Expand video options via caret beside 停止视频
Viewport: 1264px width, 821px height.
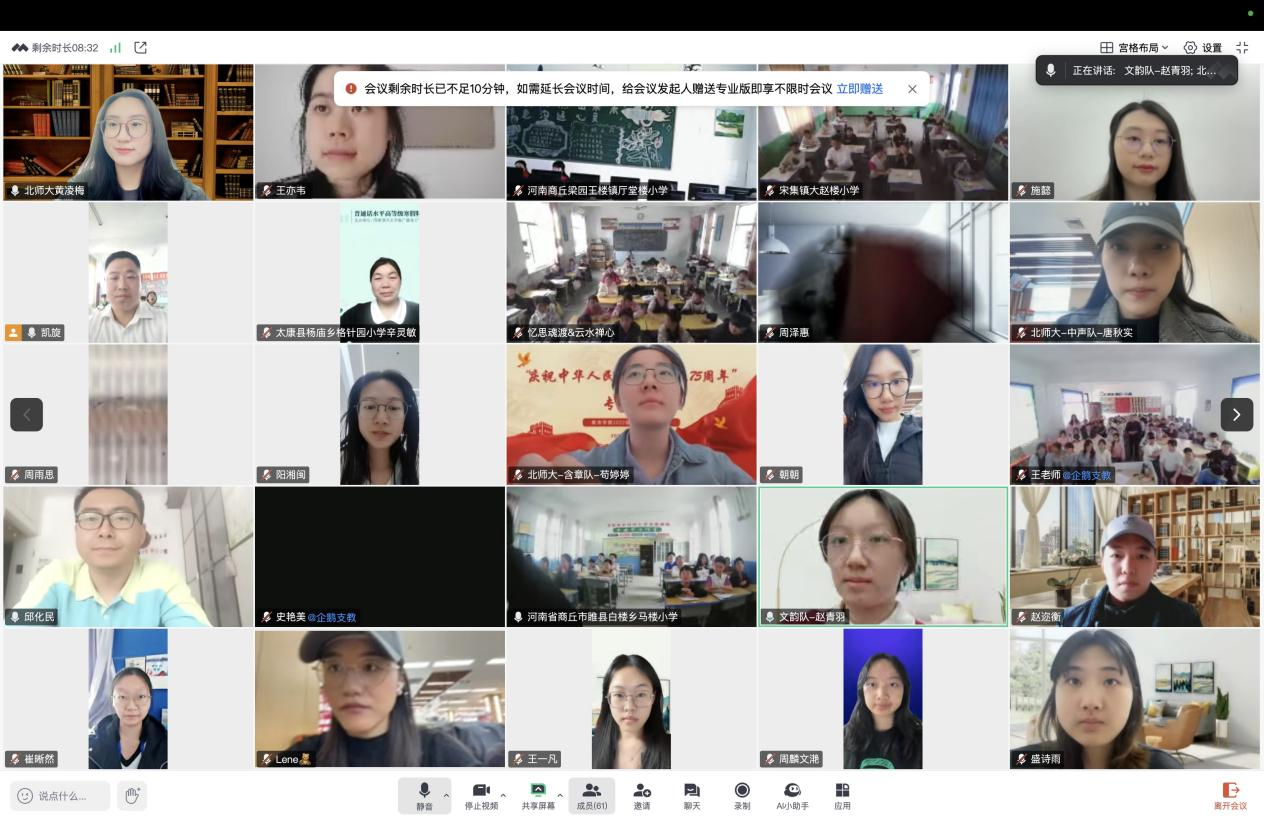pos(502,796)
